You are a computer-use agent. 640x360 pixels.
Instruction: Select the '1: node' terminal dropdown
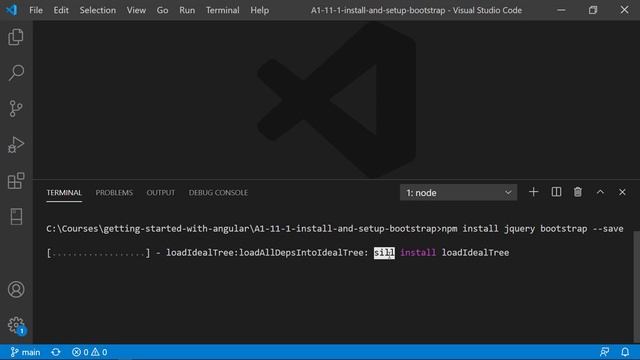click(458, 193)
